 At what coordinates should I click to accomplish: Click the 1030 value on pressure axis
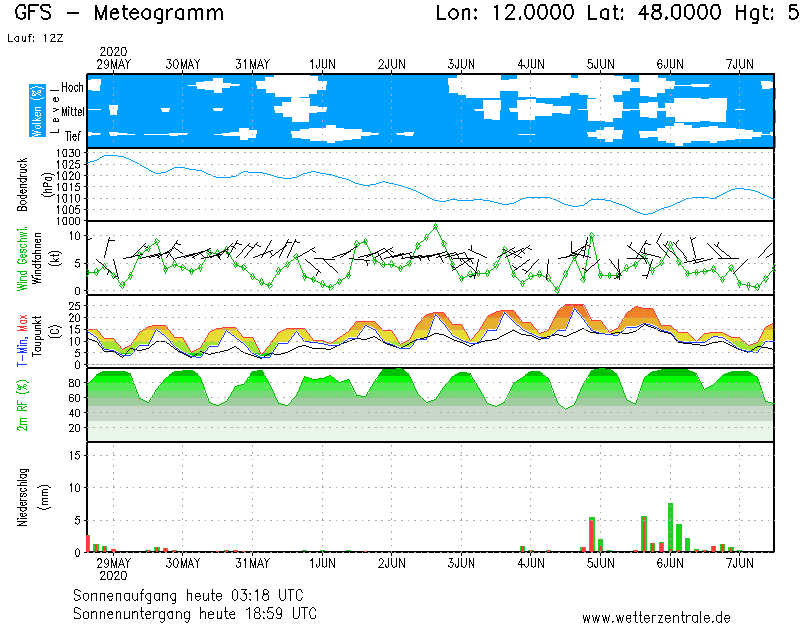click(68, 152)
